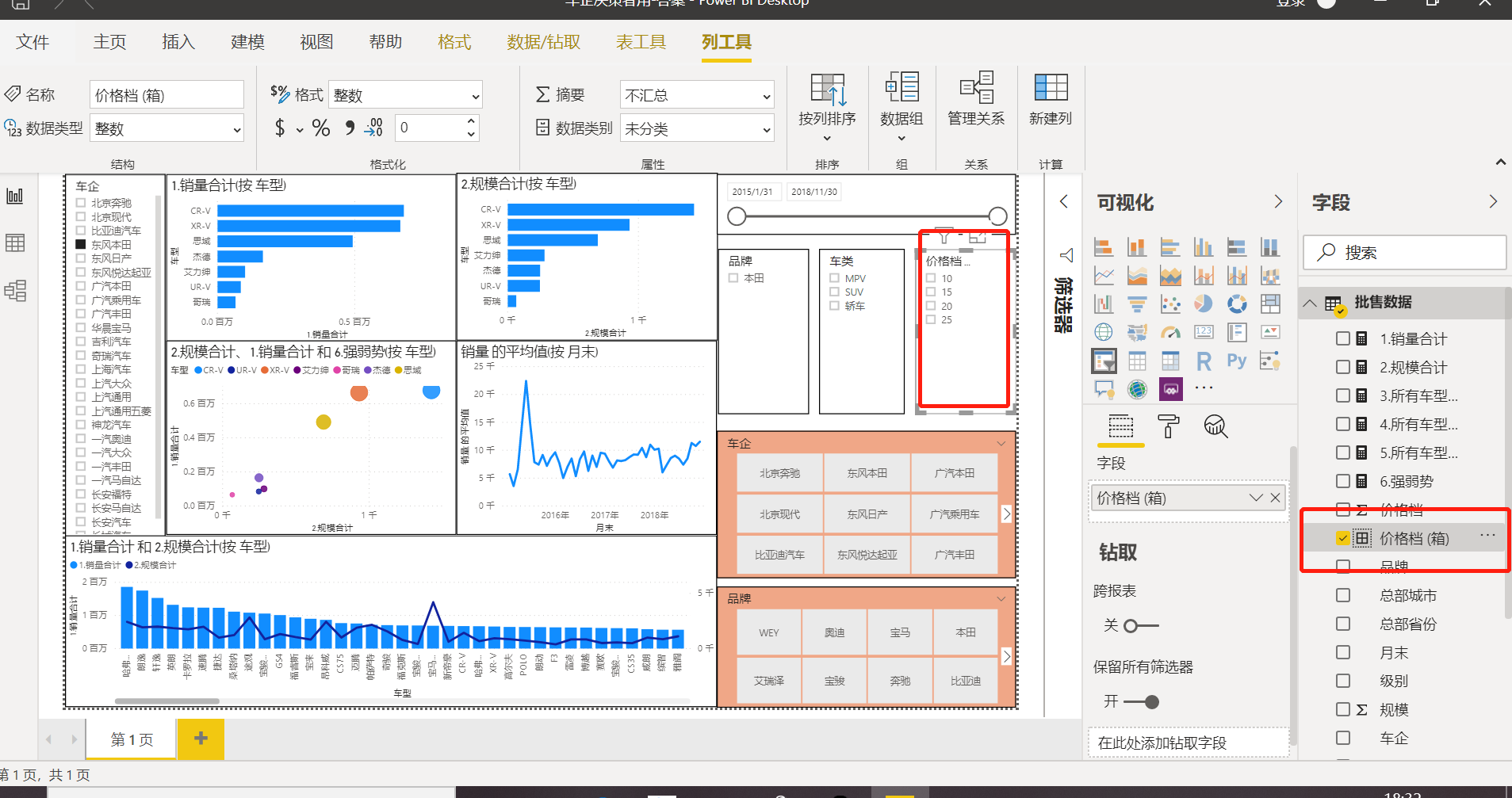Add a new report page with plus
This screenshot has width=1512, height=798.
tap(201, 739)
